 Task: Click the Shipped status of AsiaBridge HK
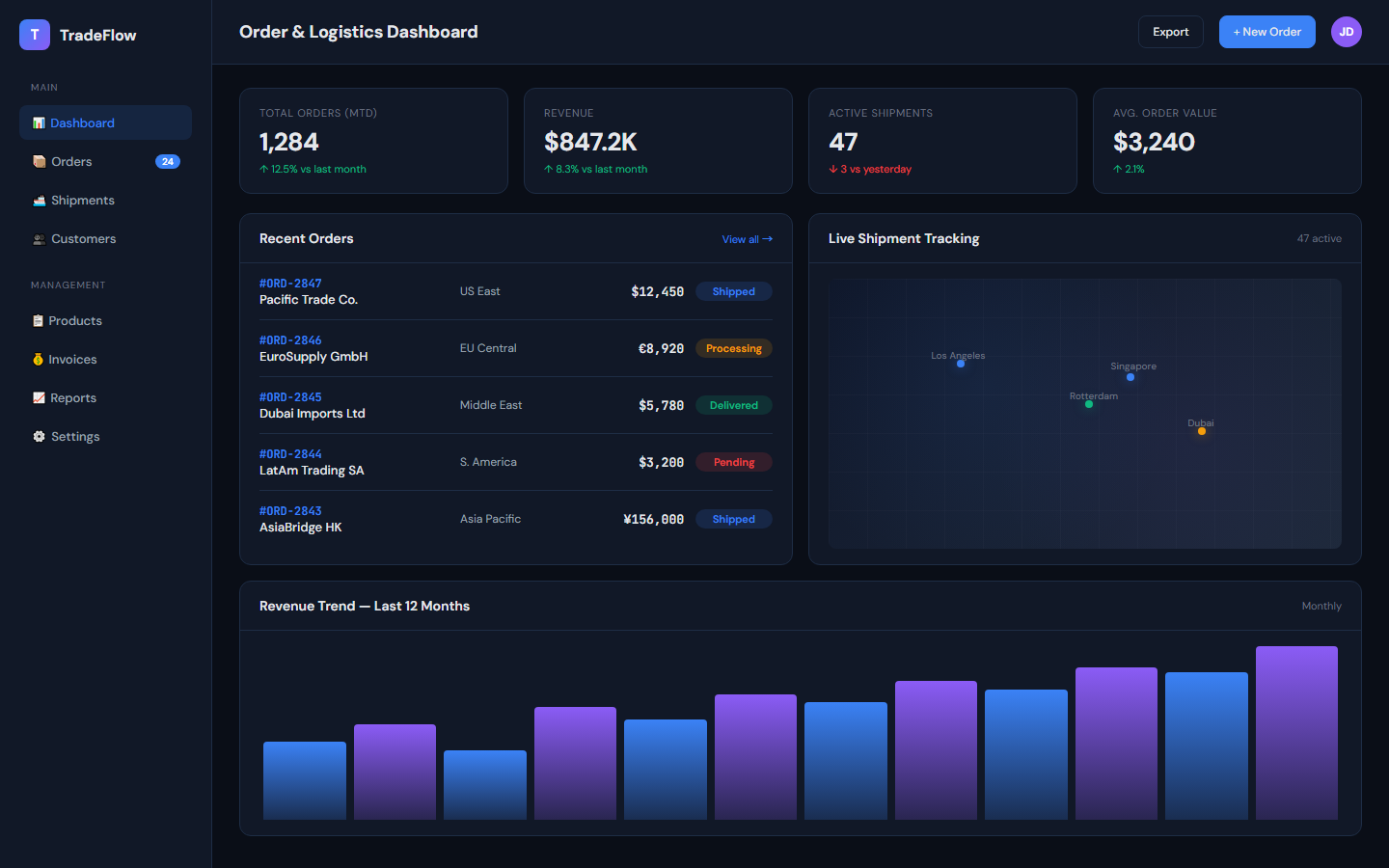coord(733,519)
